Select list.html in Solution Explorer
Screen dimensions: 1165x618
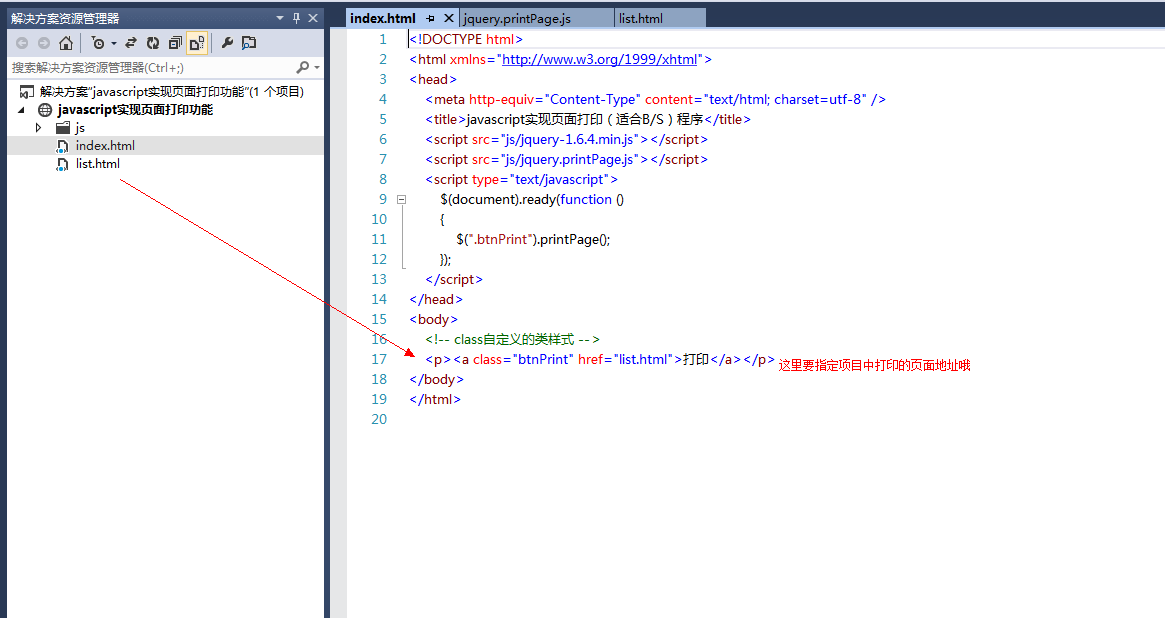point(97,163)
